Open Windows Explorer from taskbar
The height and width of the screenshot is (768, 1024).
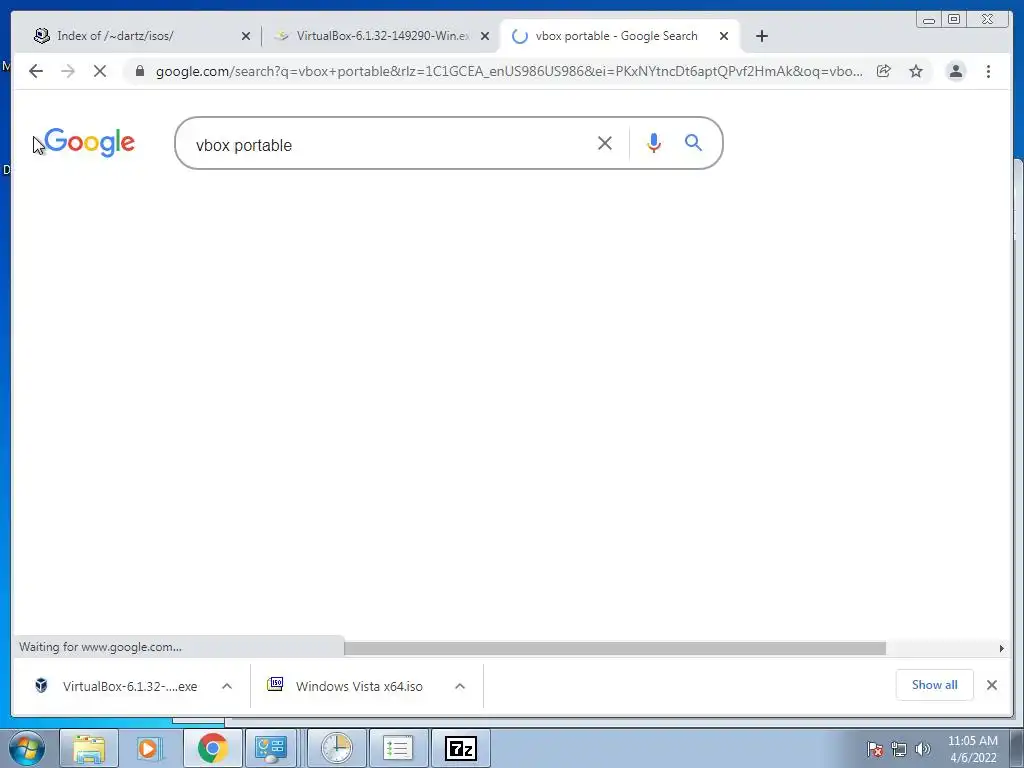pyautogui.click(x=89, y=748)
